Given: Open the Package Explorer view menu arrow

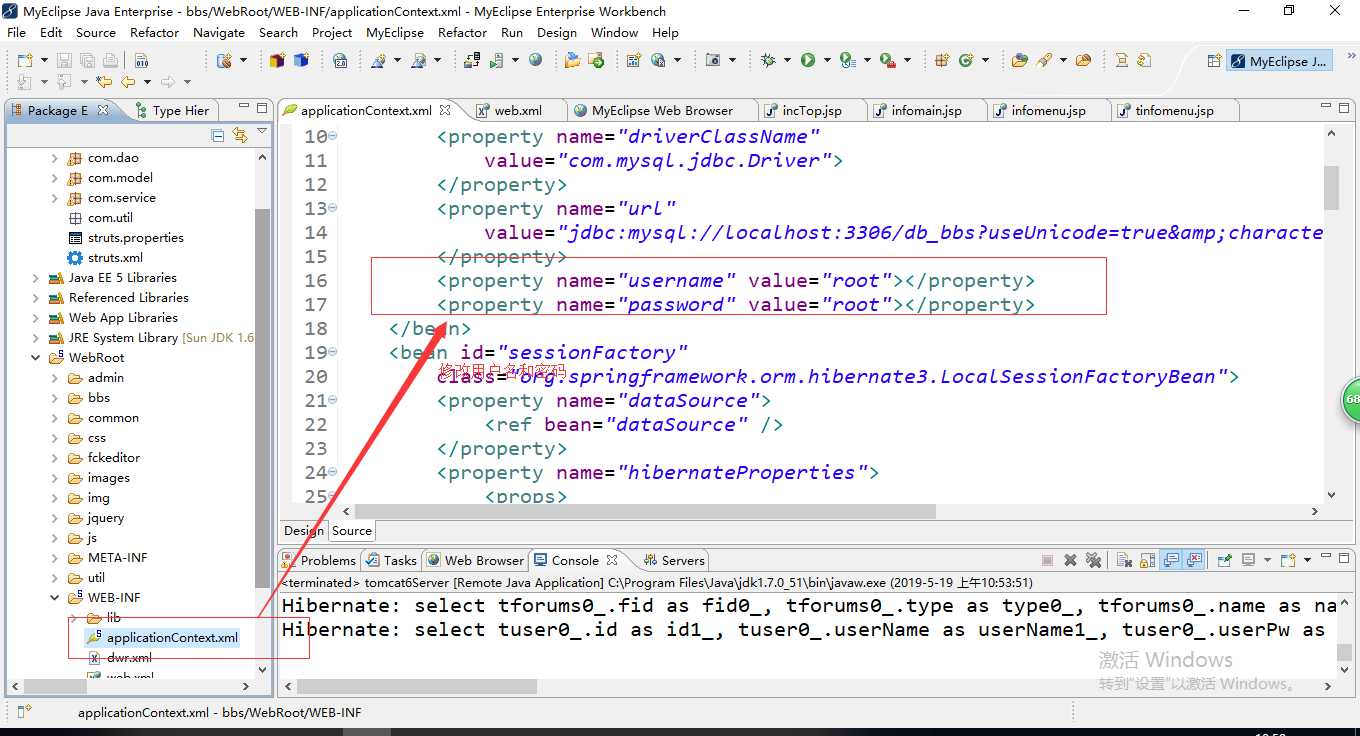Looking at the screenshot, I should tap(262, 132).
